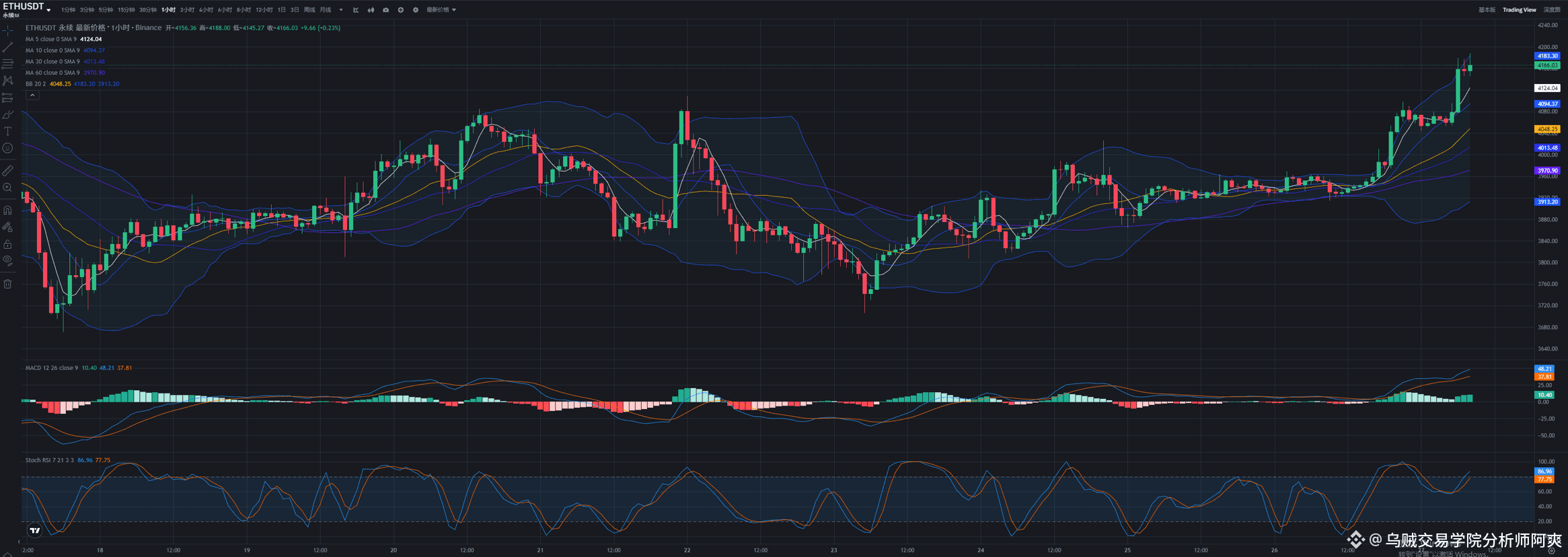
Task: Click the orange BB basis label 4048.25
Action: pyautogui.click(x=1547, y=129)
